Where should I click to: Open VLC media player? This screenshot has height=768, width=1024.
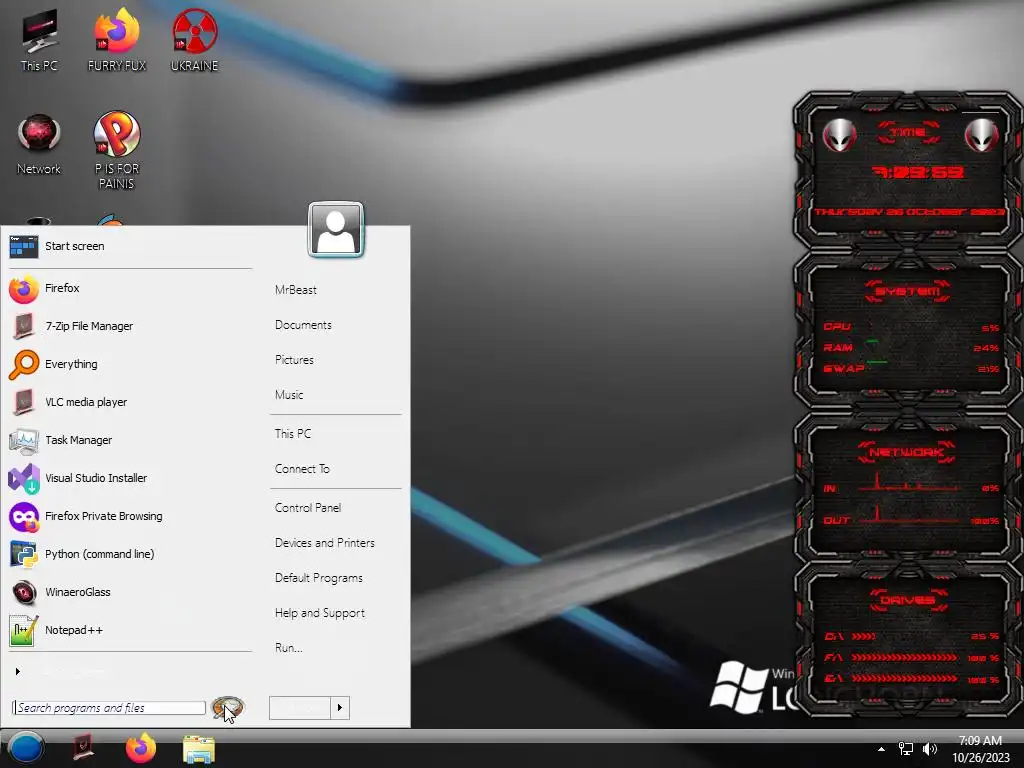click(131, 402)
